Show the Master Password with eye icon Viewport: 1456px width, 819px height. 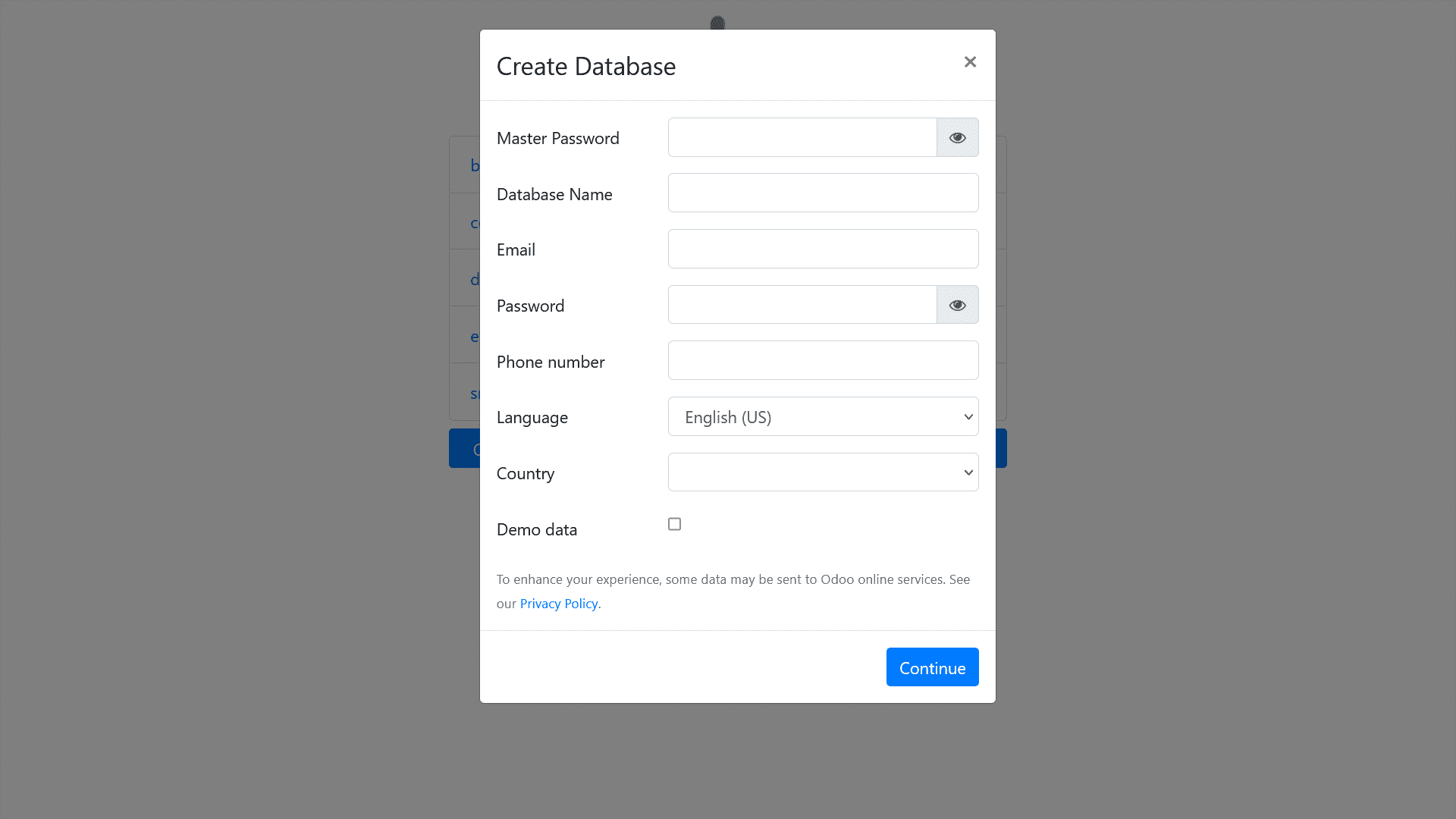tap(957, 137)
